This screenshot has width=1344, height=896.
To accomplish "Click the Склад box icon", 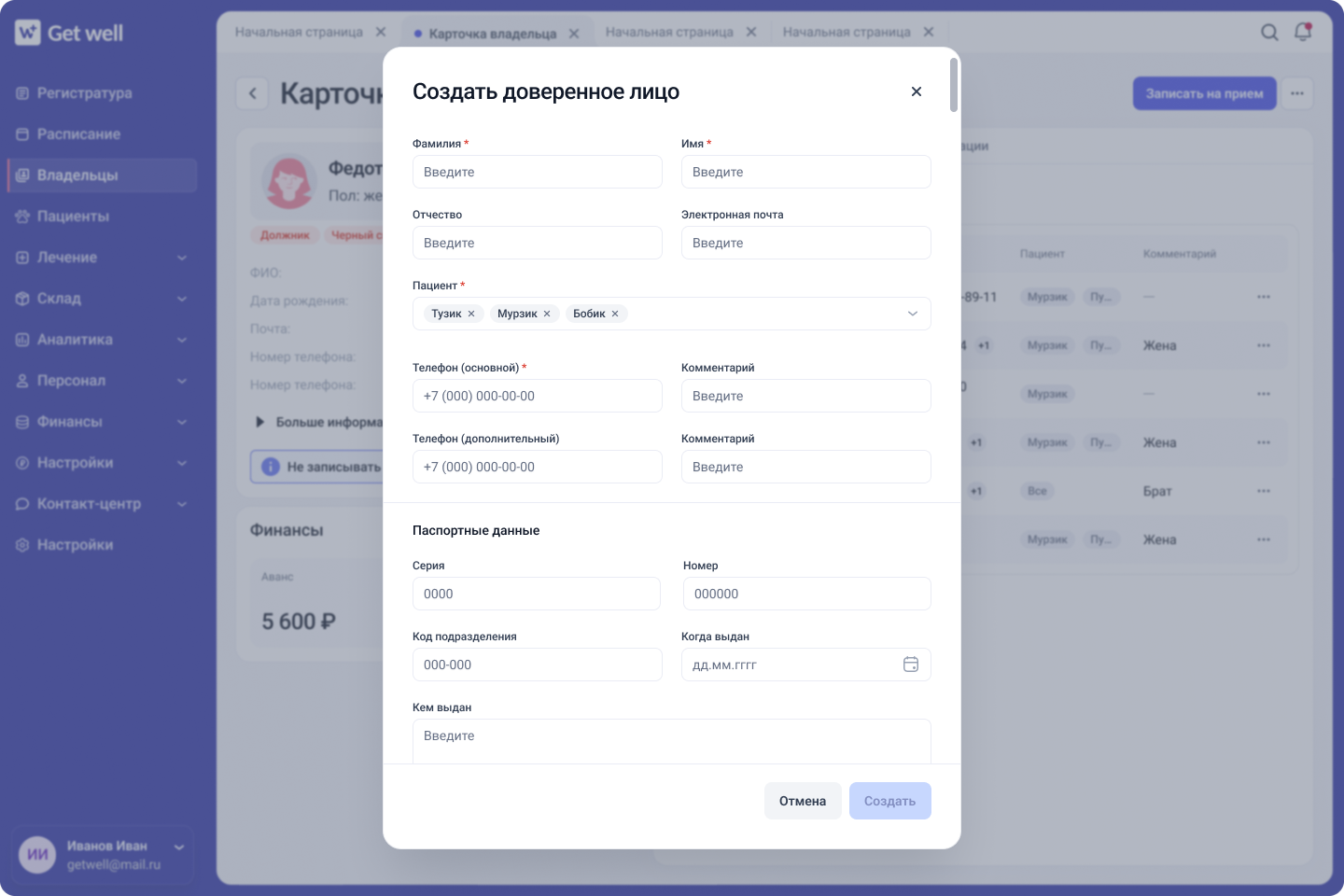I will click(22, 299).
